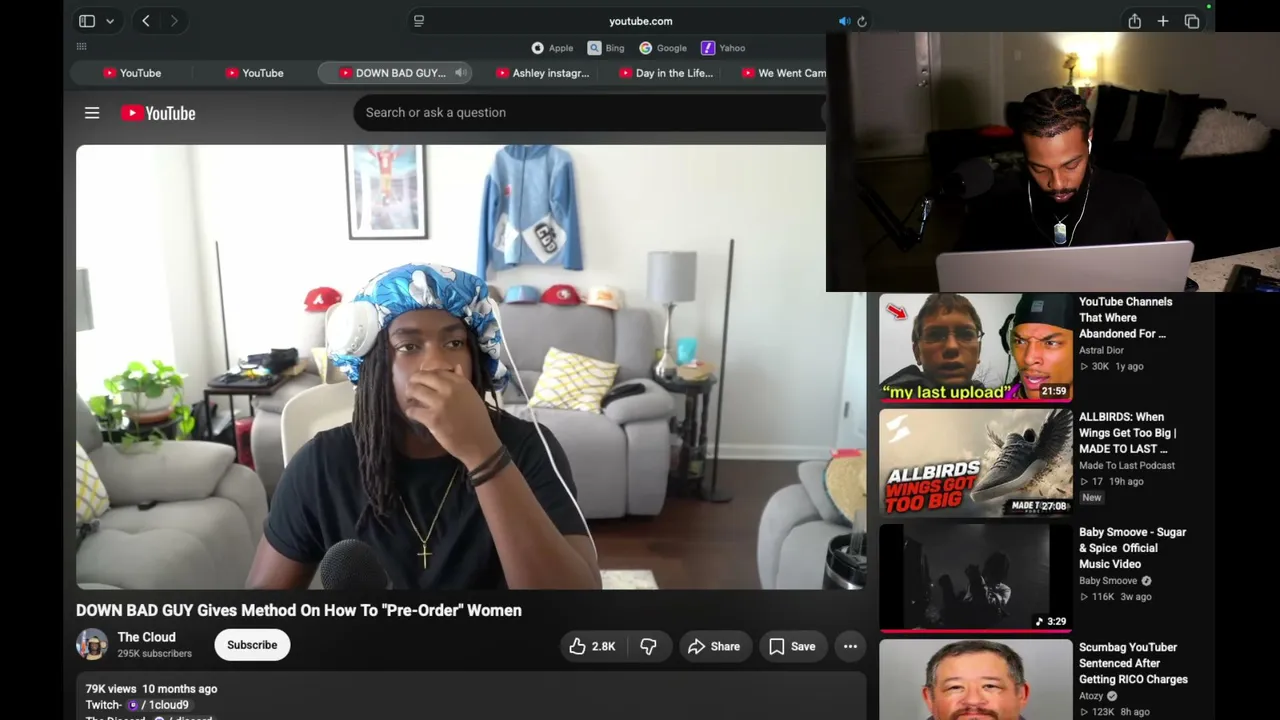Open the Scumbag YouTuber video thumbnail
Screen dimensions: 1280x720
click(x=975, y=679)
